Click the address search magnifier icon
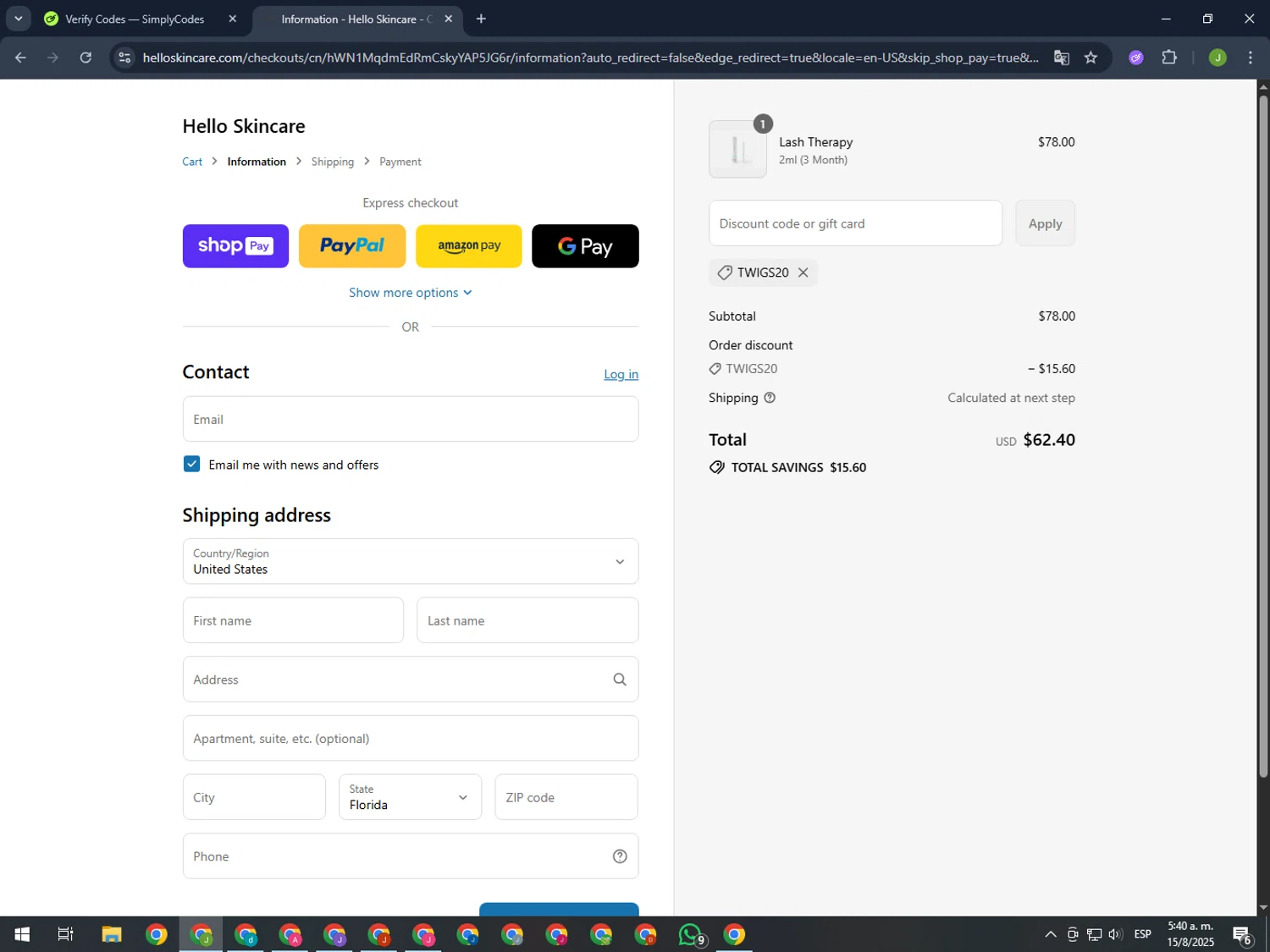 [620, 680]
